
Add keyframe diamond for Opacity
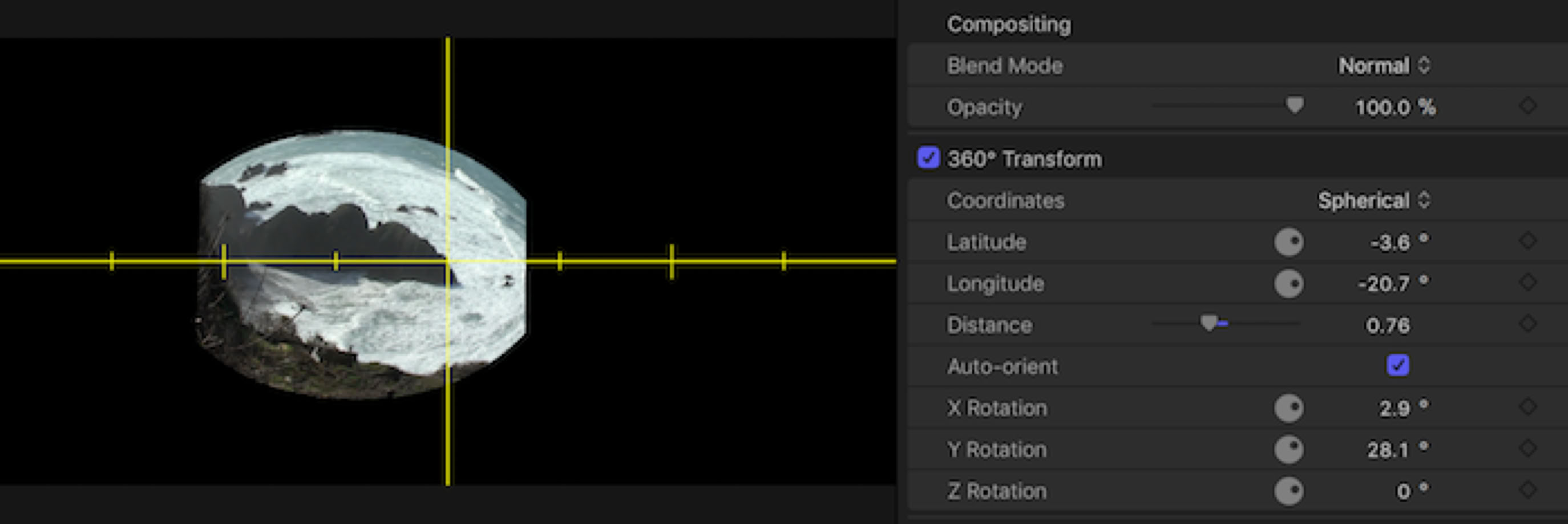coord(1527,107)
